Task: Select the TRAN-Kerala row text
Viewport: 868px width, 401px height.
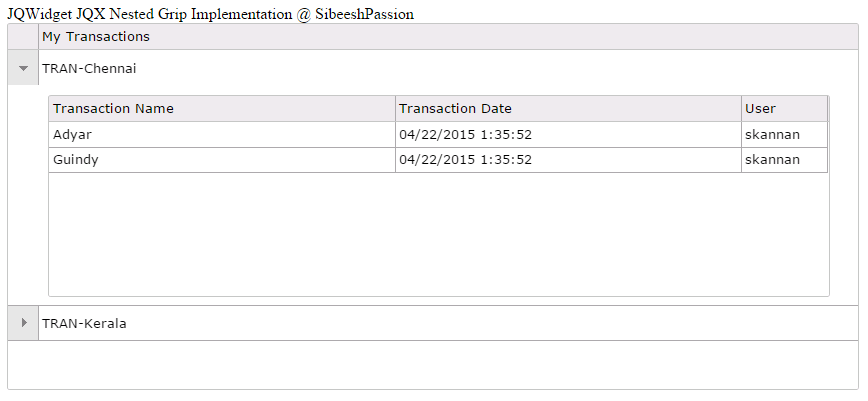Action: 84,323
